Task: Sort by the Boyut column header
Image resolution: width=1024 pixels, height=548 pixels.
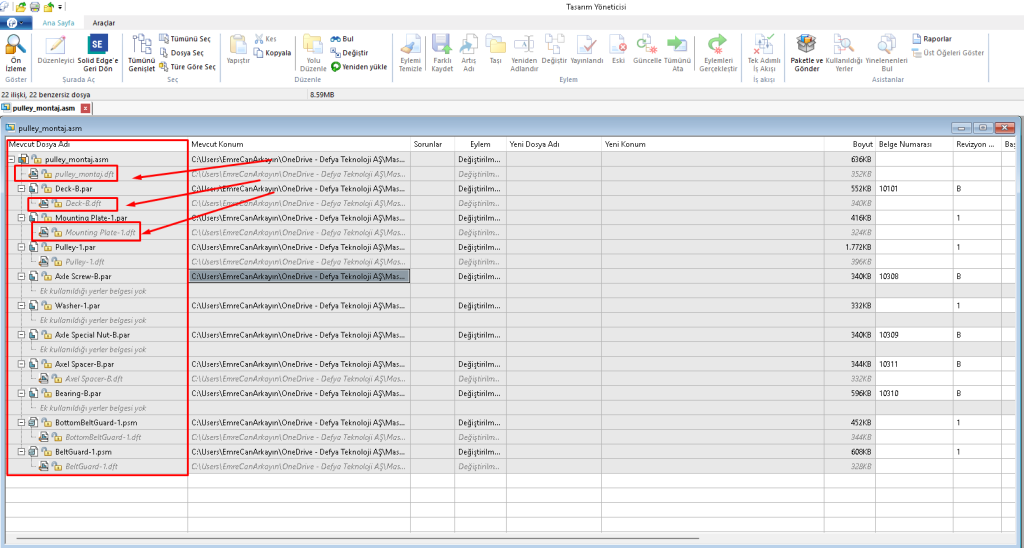Action: (x=861, y=144)
